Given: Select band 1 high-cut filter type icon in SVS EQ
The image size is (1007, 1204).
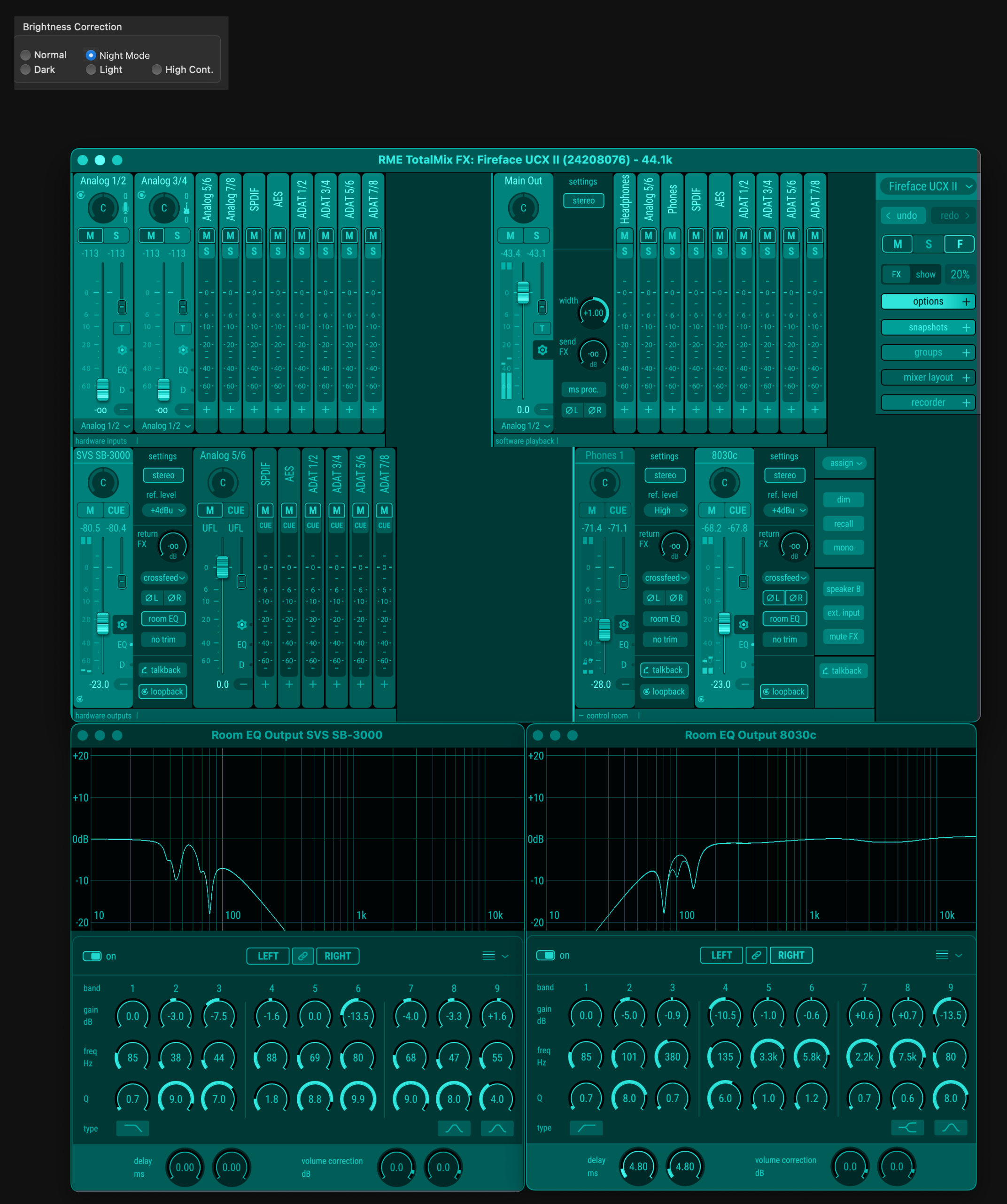Looking at the screenshot, I should point(132,1128).
